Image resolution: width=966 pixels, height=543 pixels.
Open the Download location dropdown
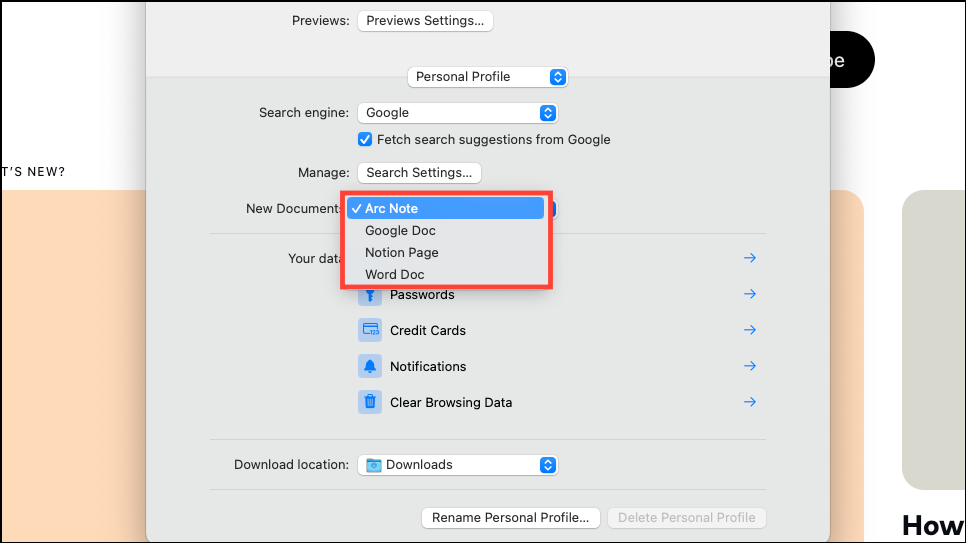[458, 465]
